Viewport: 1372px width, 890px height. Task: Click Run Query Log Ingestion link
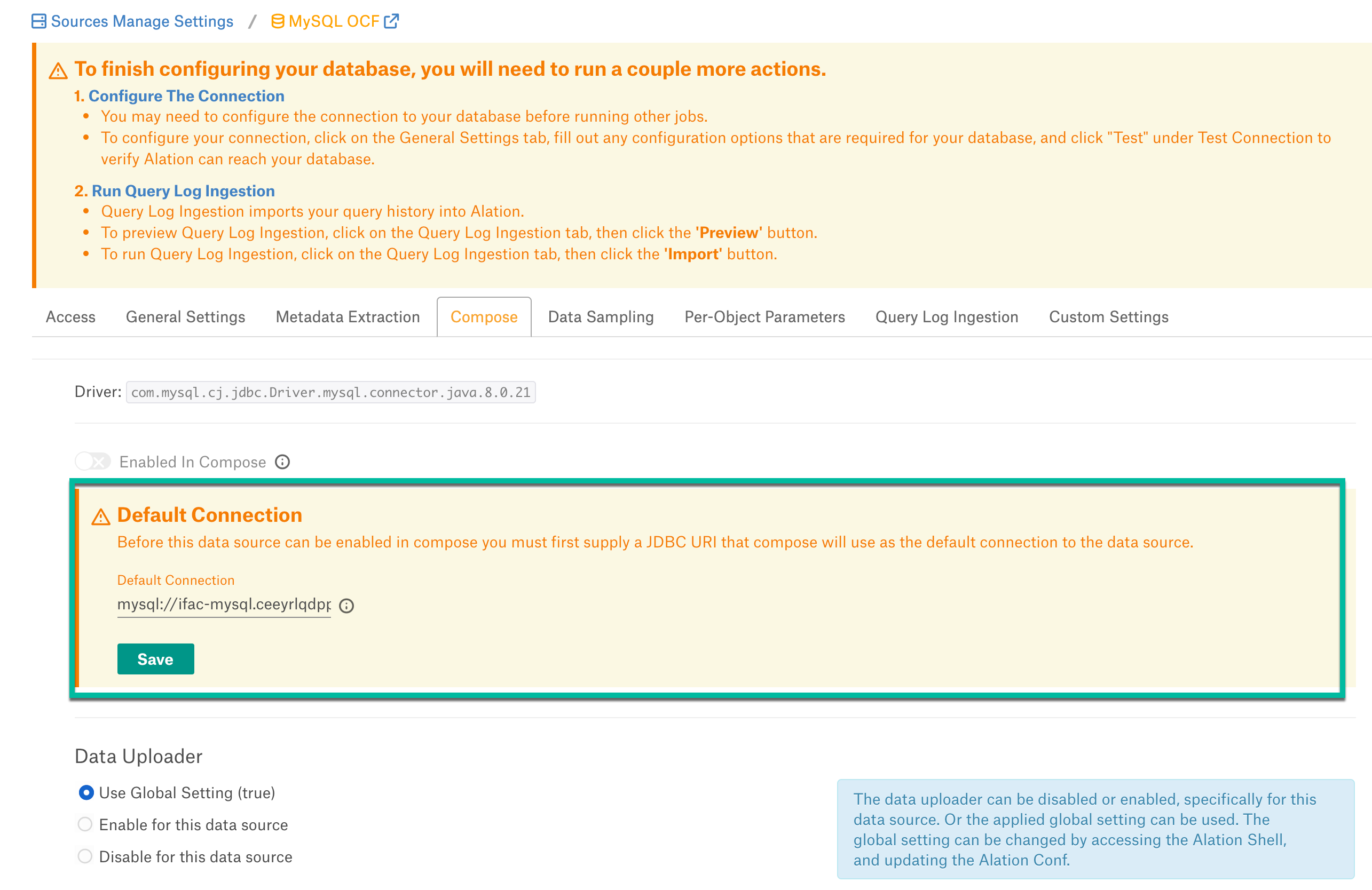pos(183,190)
